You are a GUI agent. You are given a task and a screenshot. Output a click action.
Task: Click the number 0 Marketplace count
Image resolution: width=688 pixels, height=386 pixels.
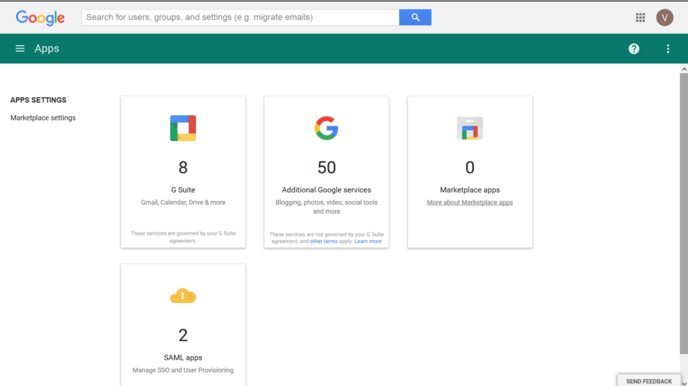[x=469, y=168]
